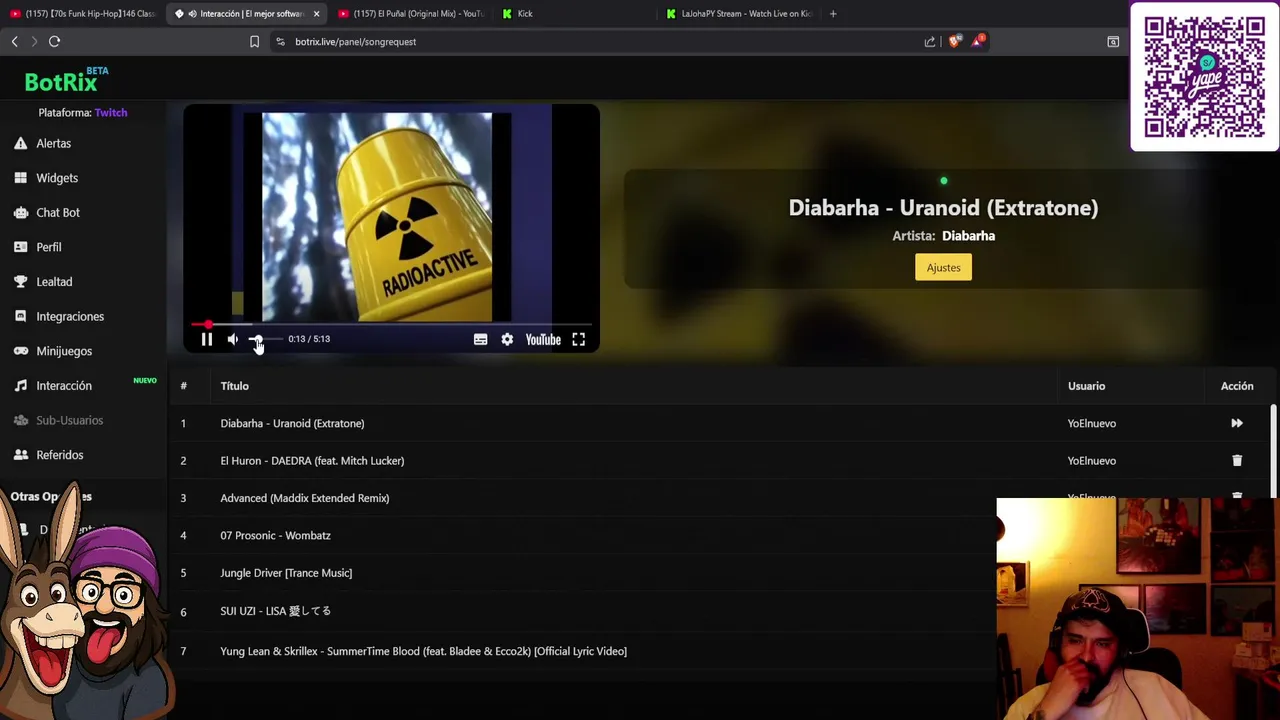Click the Usuario column header

pyautogui.click(x=1086, y=386)
